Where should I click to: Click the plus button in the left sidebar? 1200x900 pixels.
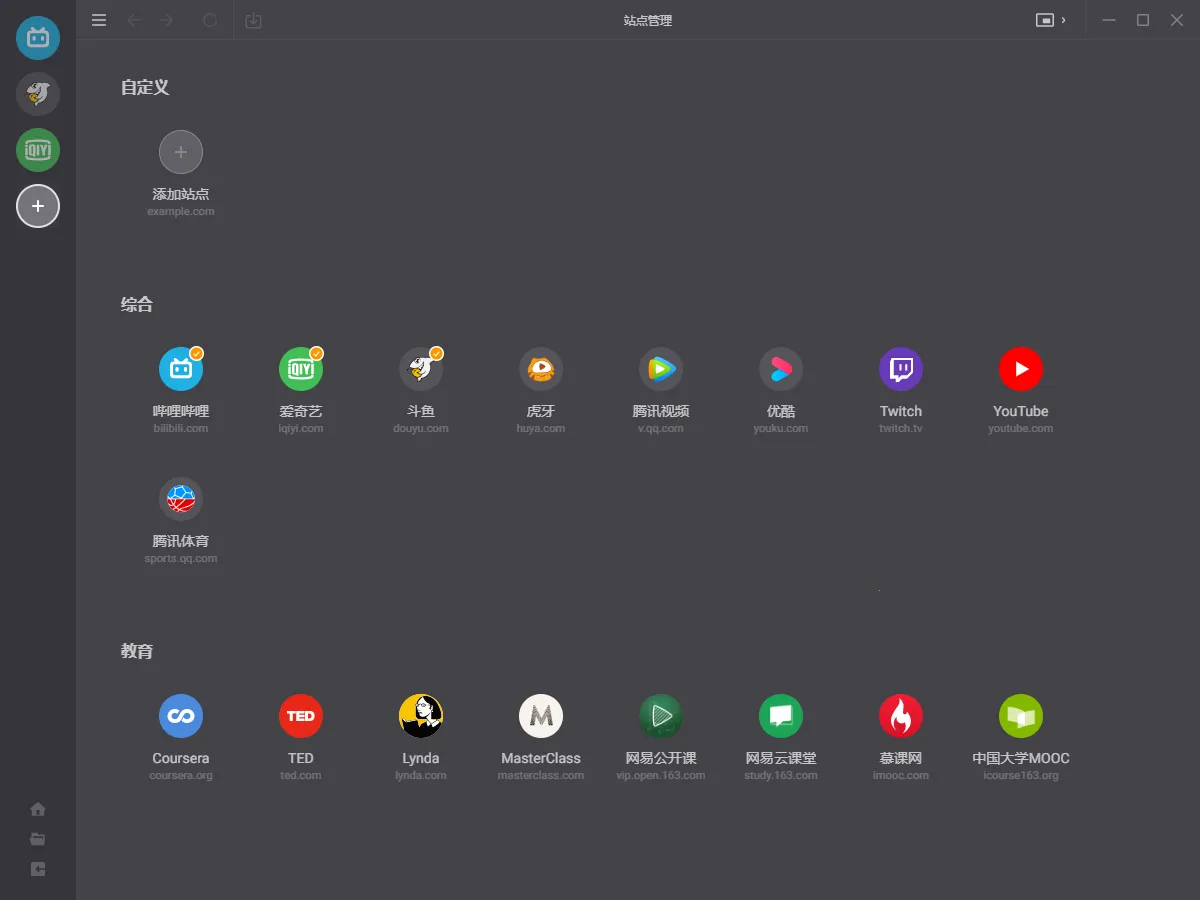click(37, 206)
